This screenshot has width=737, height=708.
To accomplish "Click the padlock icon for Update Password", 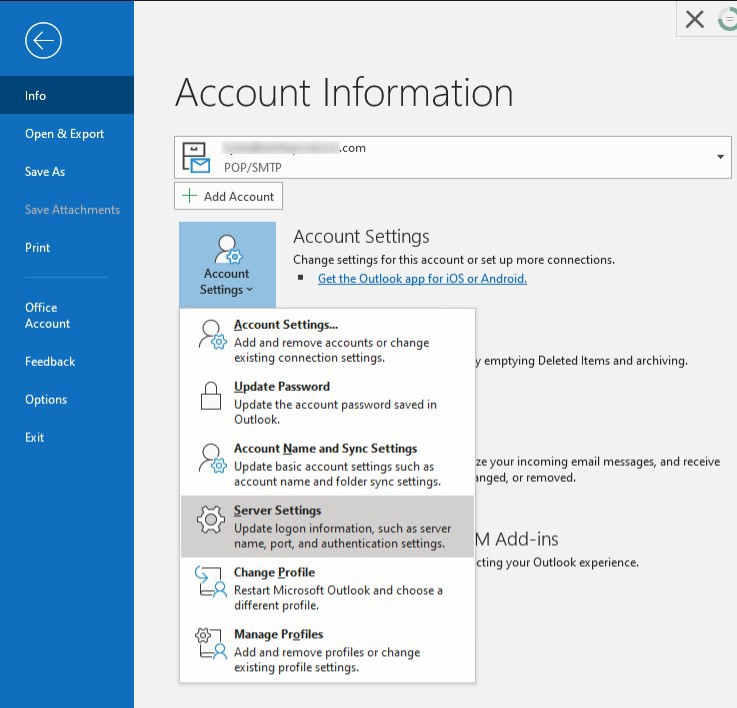I will tap(211, 396).
